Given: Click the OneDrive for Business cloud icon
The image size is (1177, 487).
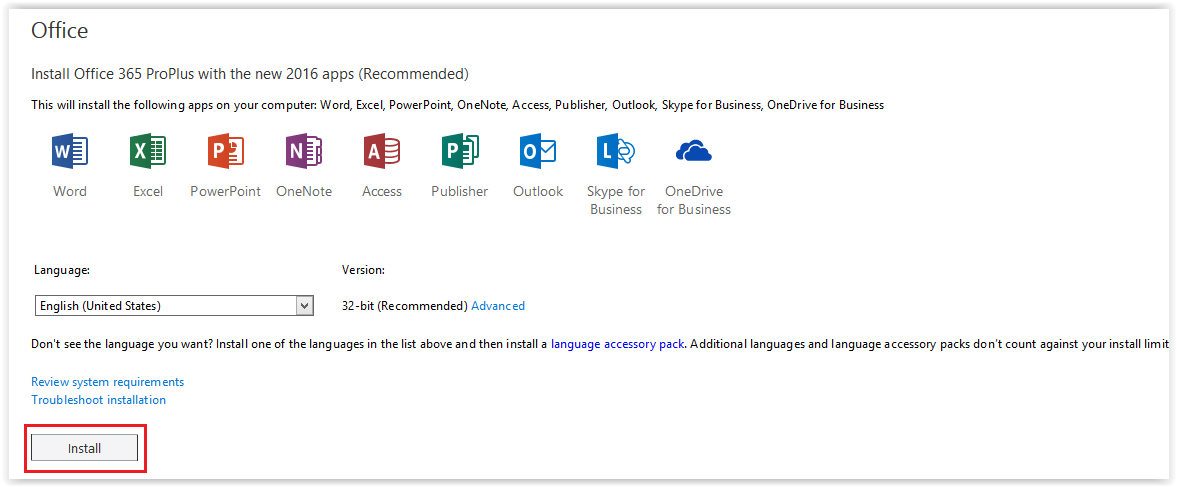Looking at the screenshot, I should coord(694,153).
